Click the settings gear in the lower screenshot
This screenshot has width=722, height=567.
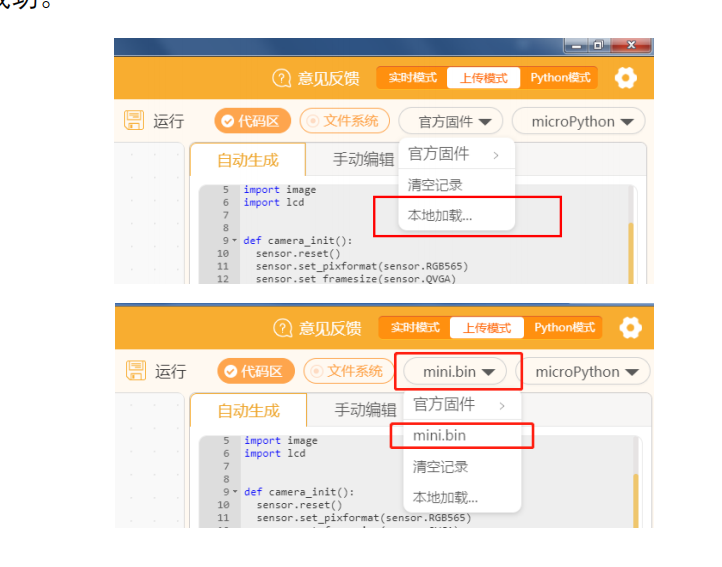[x=630, y=328]
